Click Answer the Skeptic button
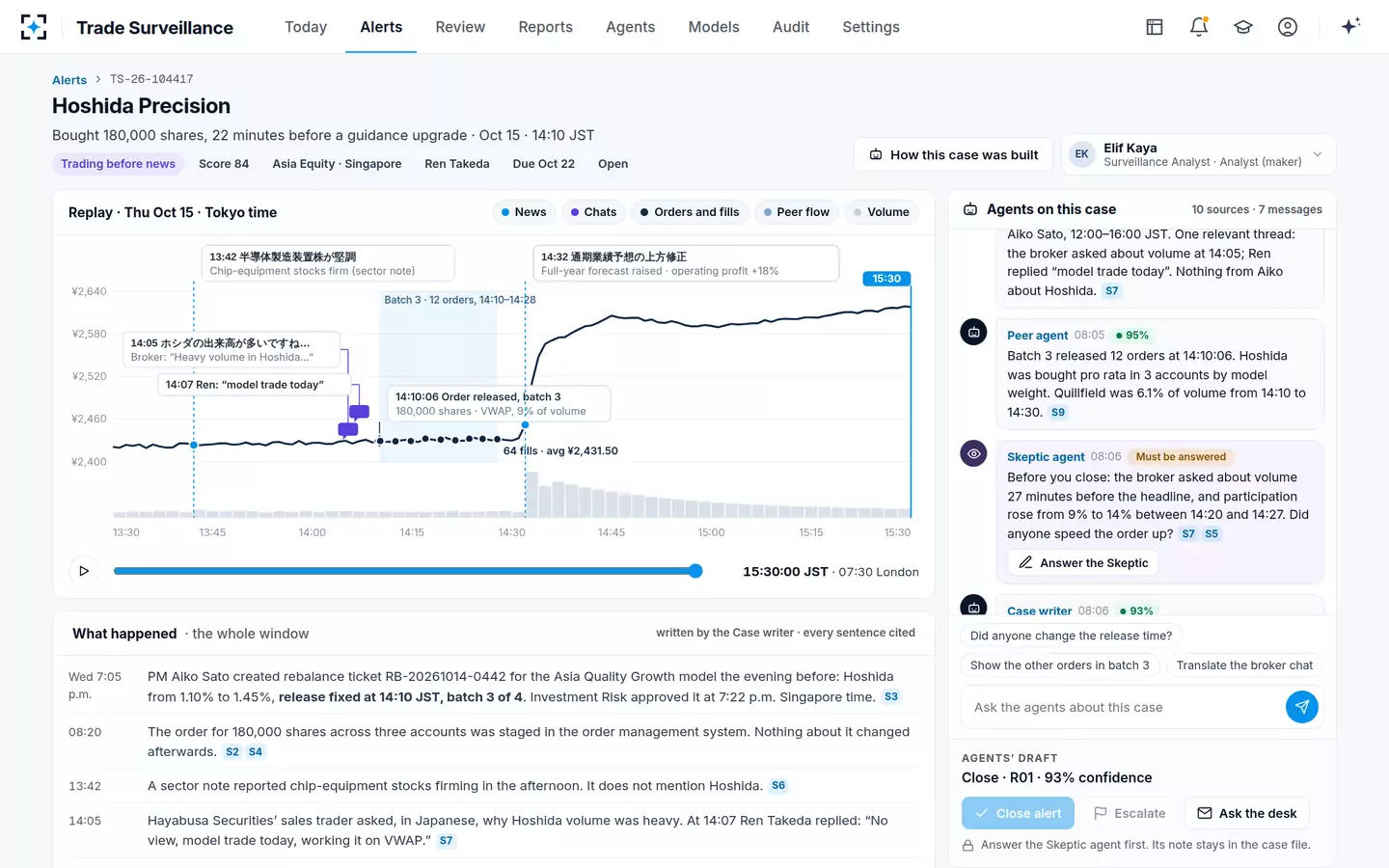 point(1083,562)
